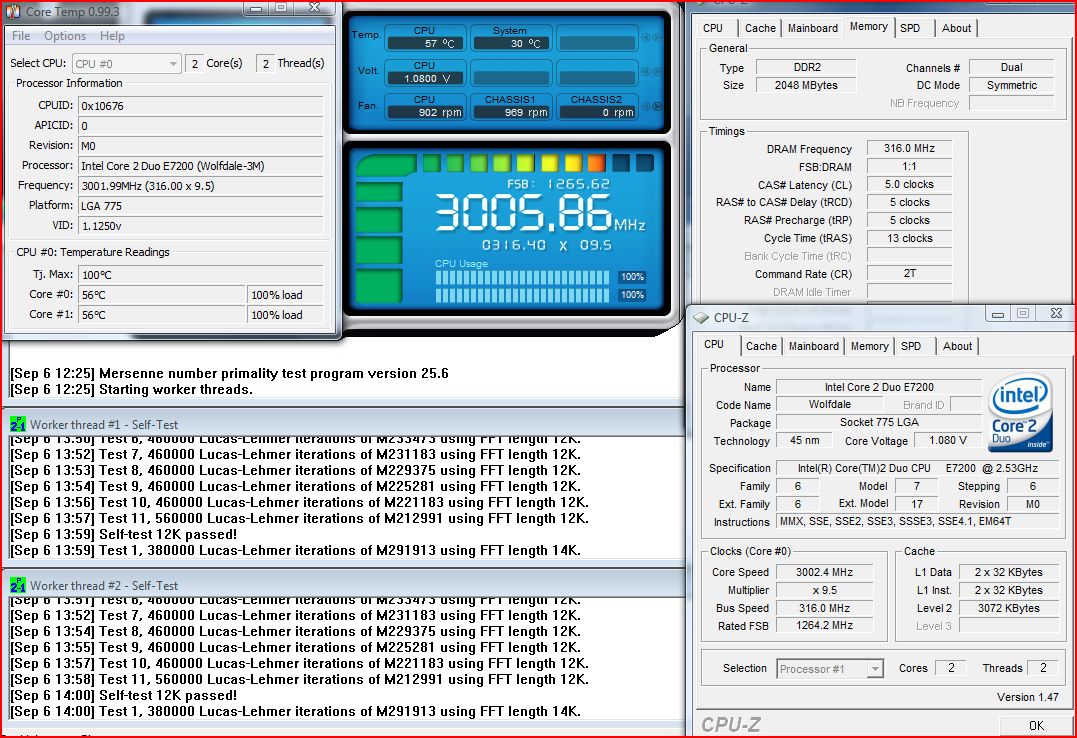The width and height of the screenshot is (1077, 738).
Task: Click the CPU temperature 57 °C readout
Action: (x=425, y=43)
